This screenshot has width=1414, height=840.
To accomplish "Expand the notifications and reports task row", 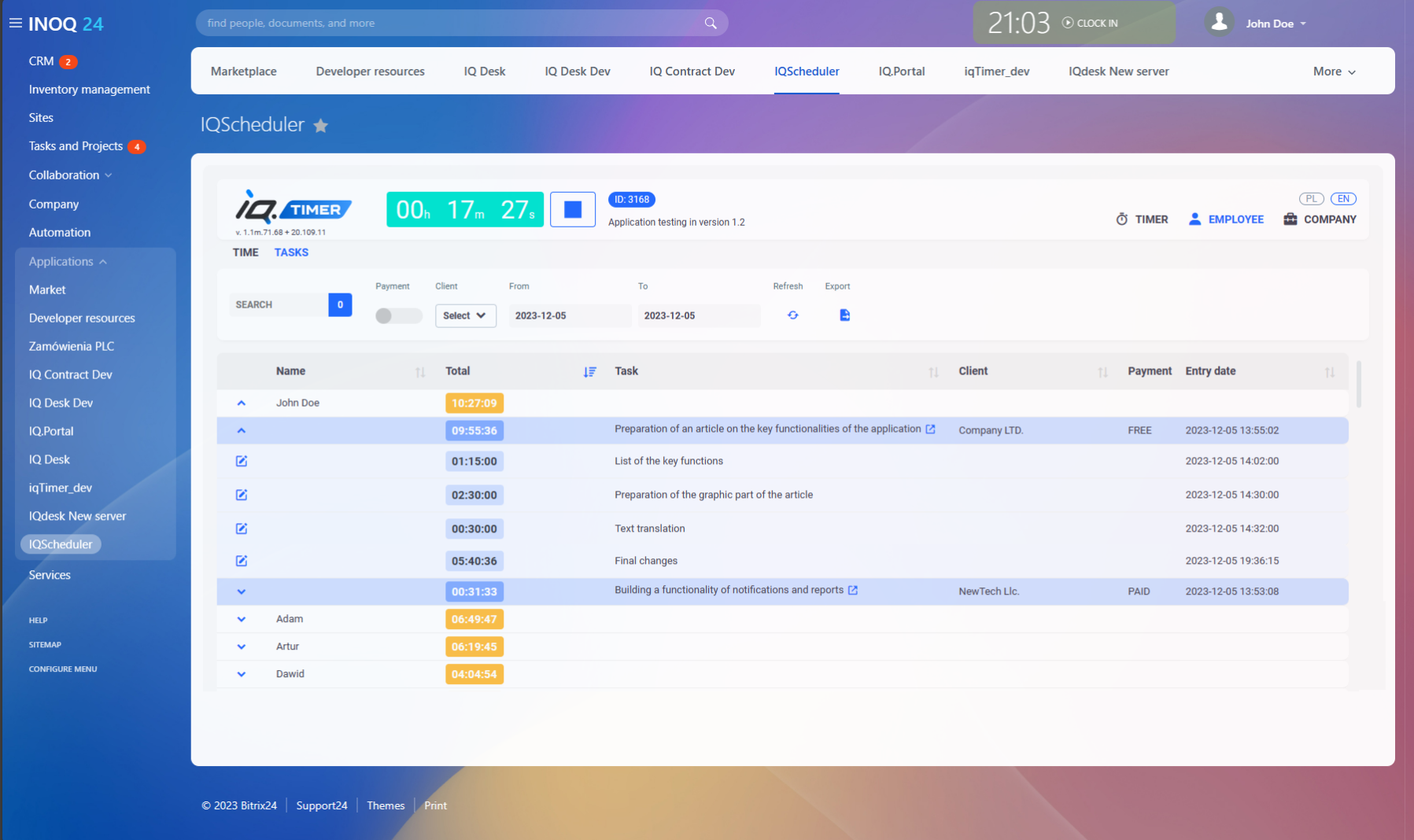I will [x=242, y=591].
